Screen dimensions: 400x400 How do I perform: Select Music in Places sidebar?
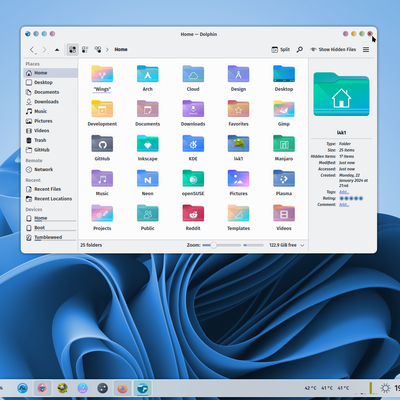coord(51,111)
